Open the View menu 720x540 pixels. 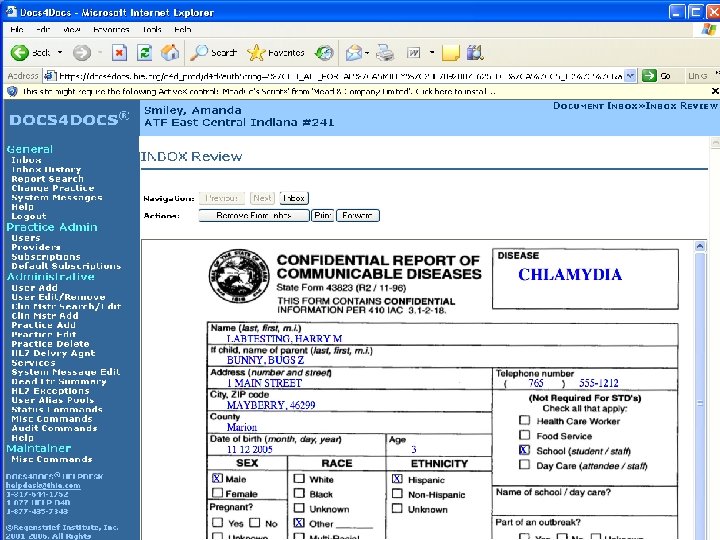(x=72, y=29)
